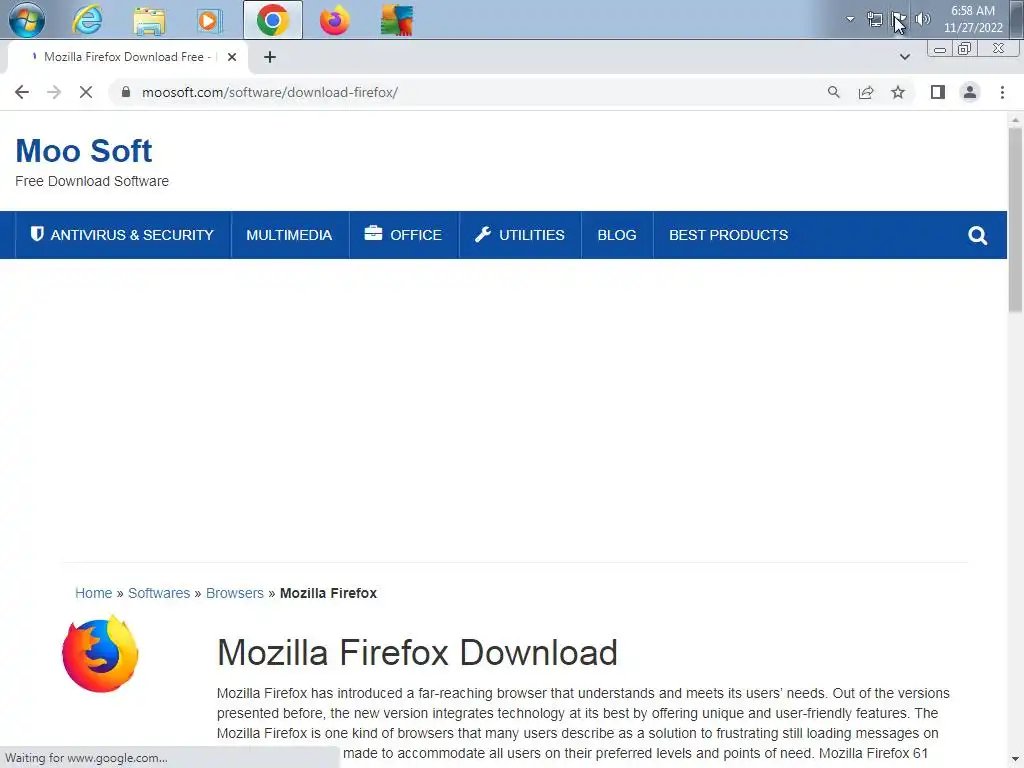Open a new tab with plus button
The height and width of the screenshot is (768, 1024).
(270, 57)
